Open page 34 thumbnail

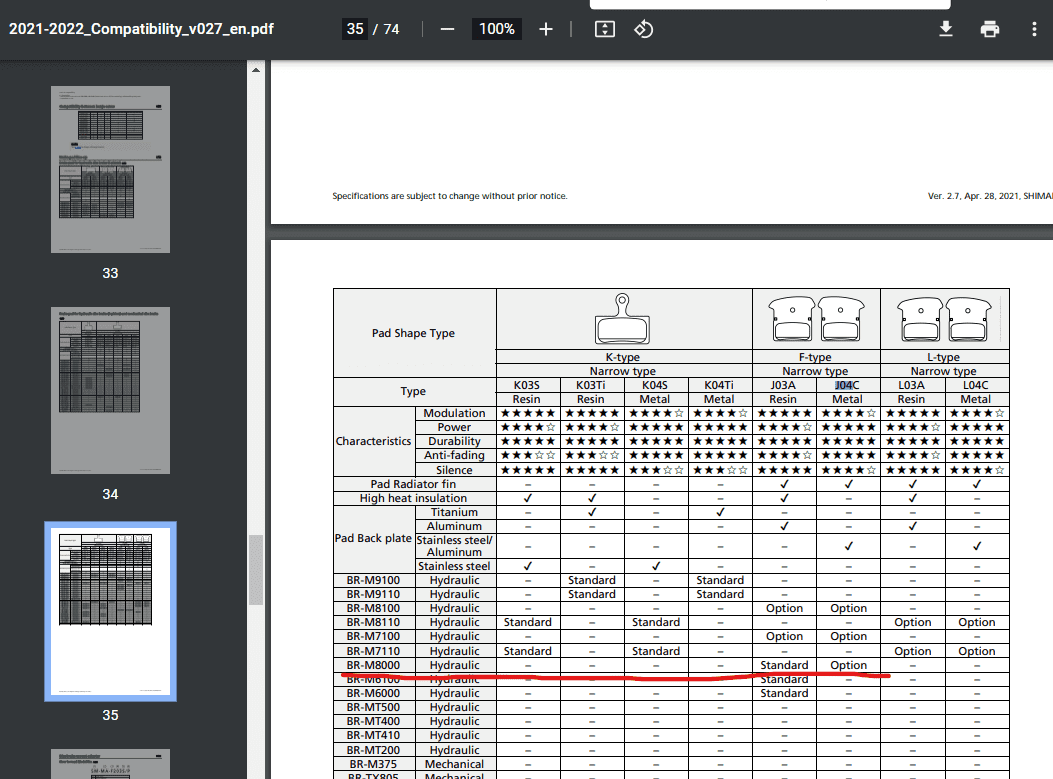[110, 390]
